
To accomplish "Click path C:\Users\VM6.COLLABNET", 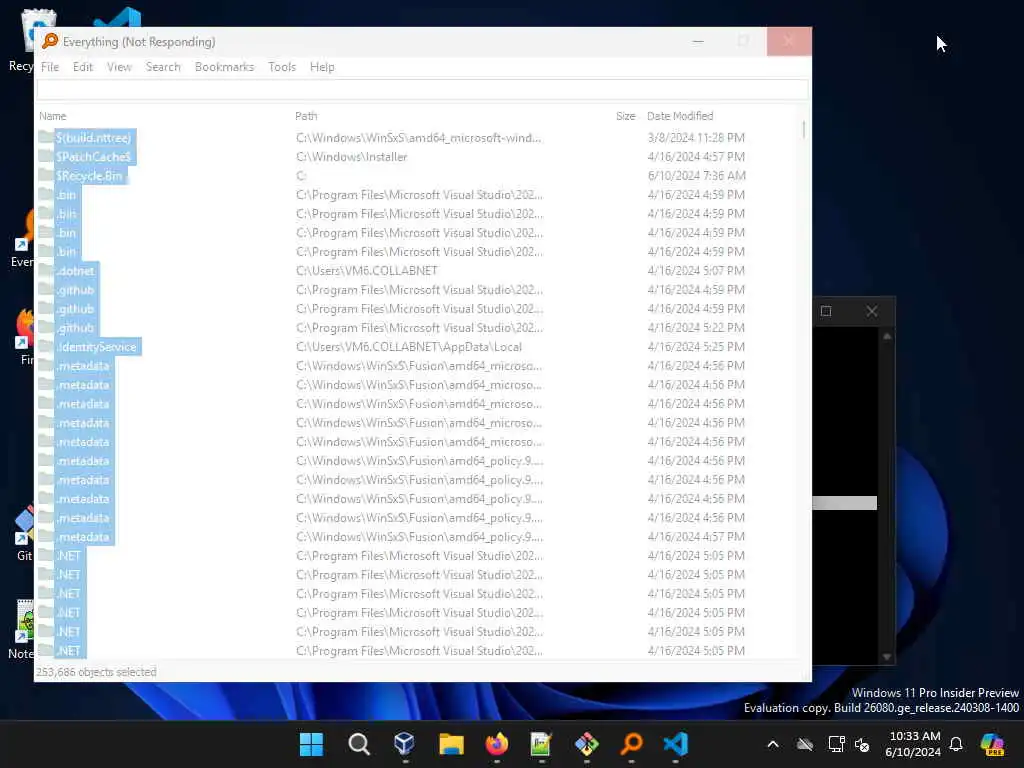I will point(366,270).
